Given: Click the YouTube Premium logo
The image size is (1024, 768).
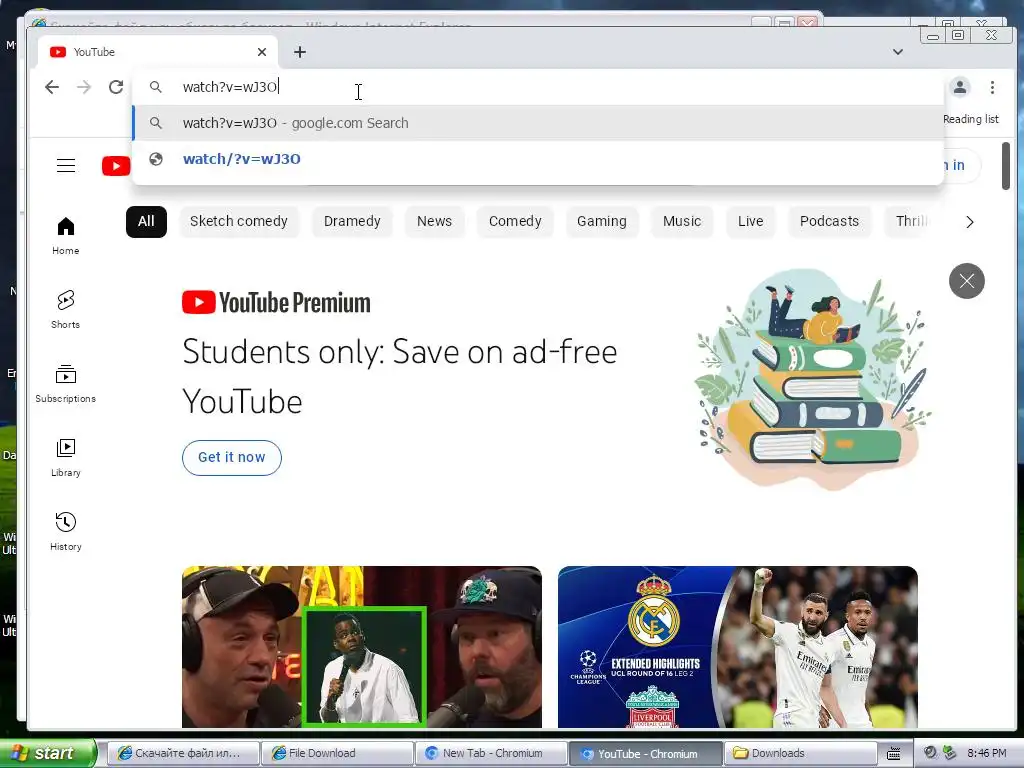Looking at the screenshot, I should (276, 302).
